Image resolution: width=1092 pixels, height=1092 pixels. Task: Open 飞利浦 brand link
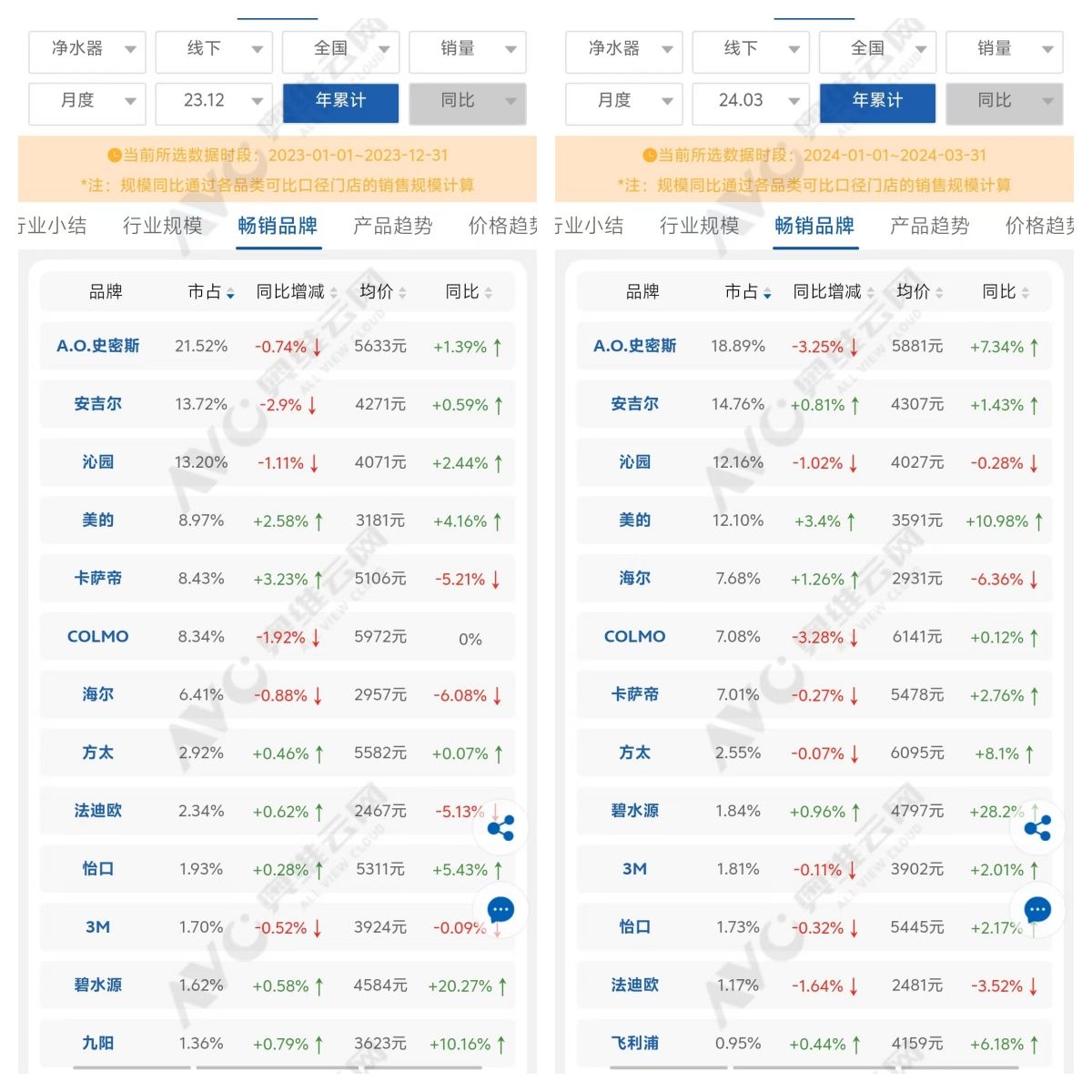coord(635,1043)
